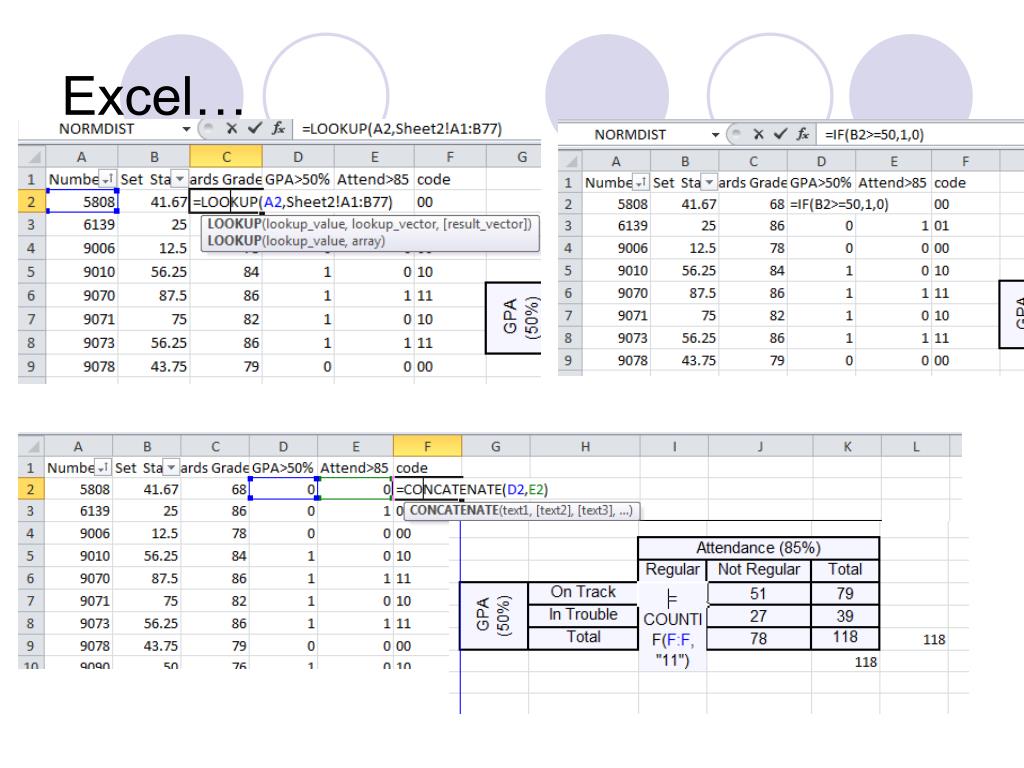Viewport: 1024px width, 768px height.
Task: Select column D header in the =IF sheet
Action: (821, 161)
